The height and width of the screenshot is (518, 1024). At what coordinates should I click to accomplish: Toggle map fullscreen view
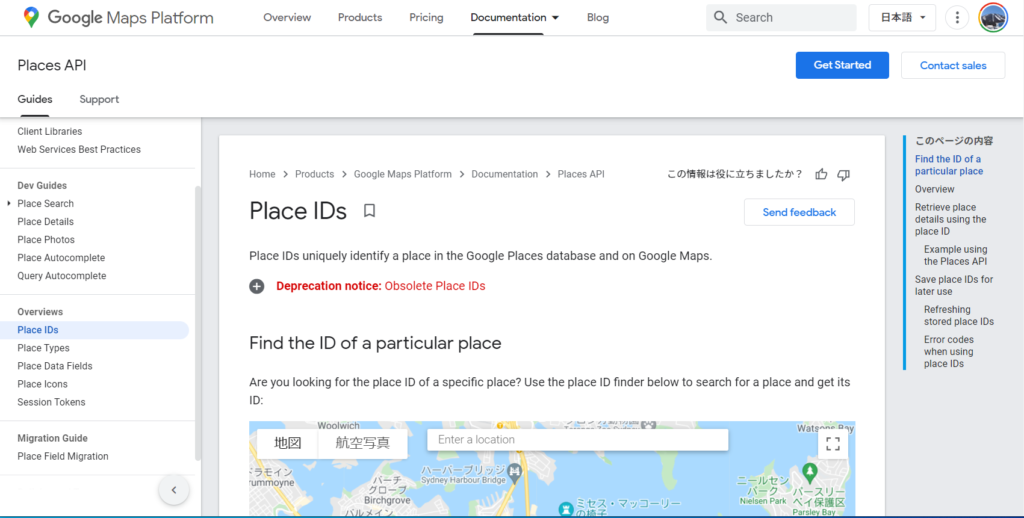click(833, 444)
